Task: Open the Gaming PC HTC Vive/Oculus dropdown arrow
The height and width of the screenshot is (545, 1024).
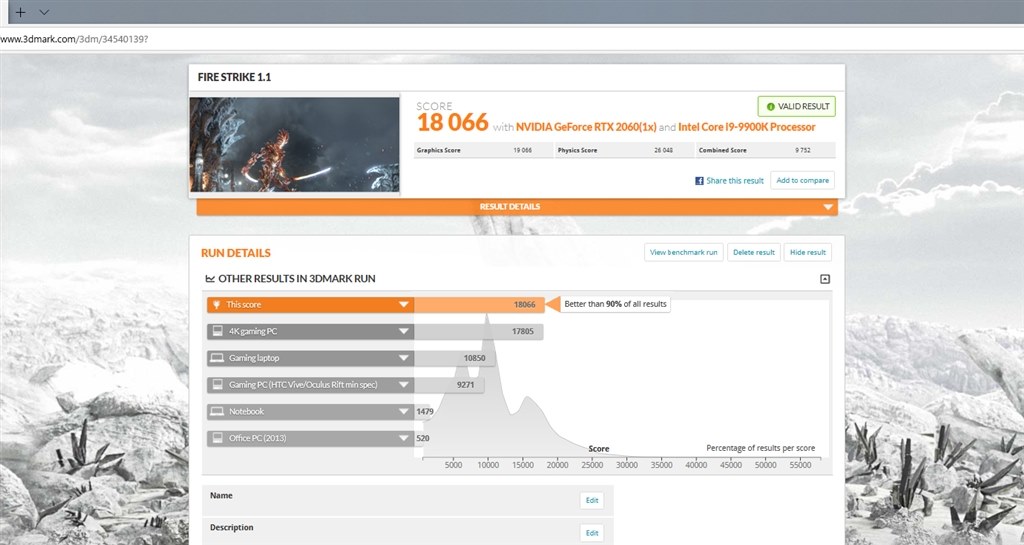Action: click(x=404, y=385)
